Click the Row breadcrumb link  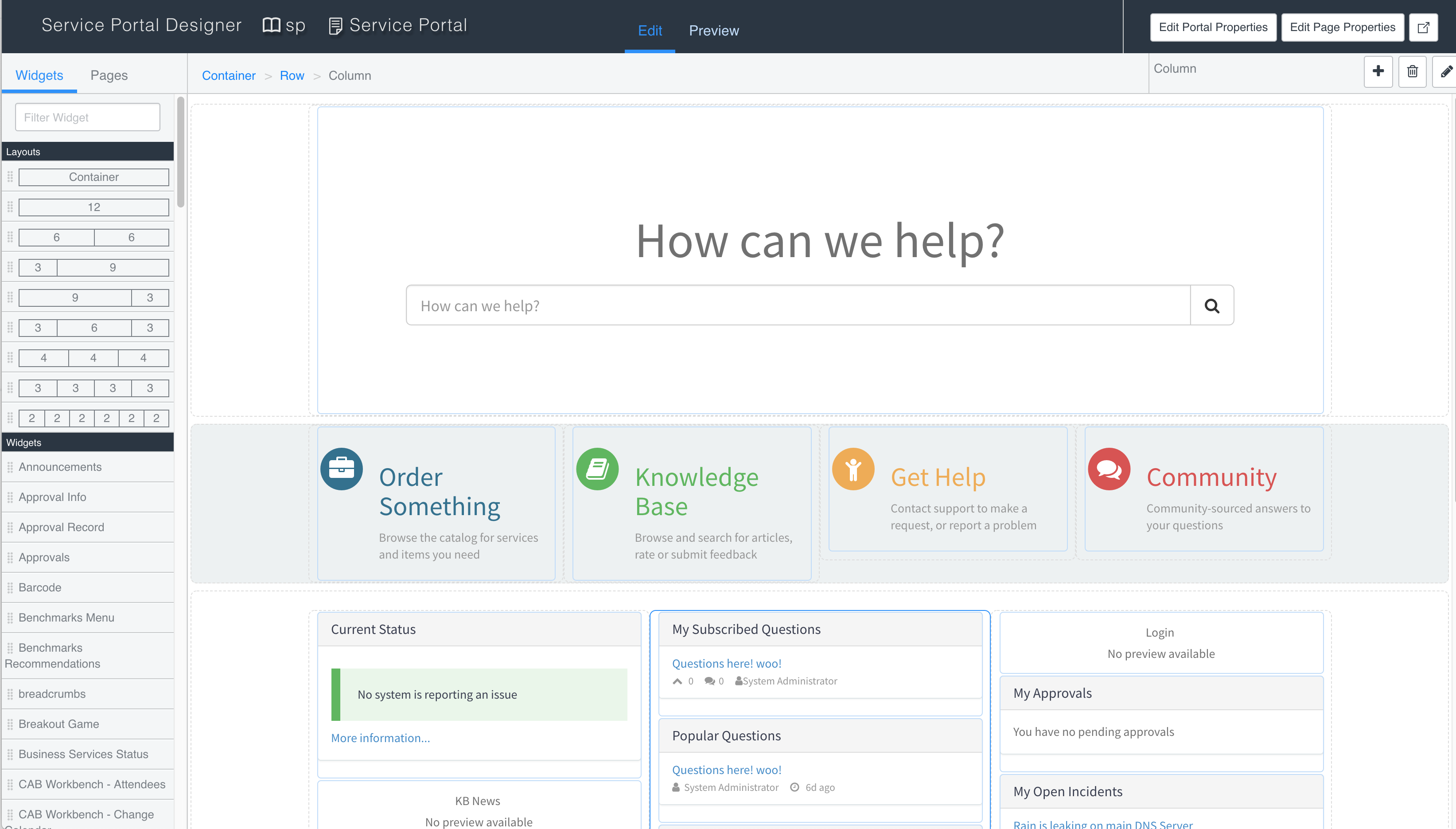(x=291, y=76)
